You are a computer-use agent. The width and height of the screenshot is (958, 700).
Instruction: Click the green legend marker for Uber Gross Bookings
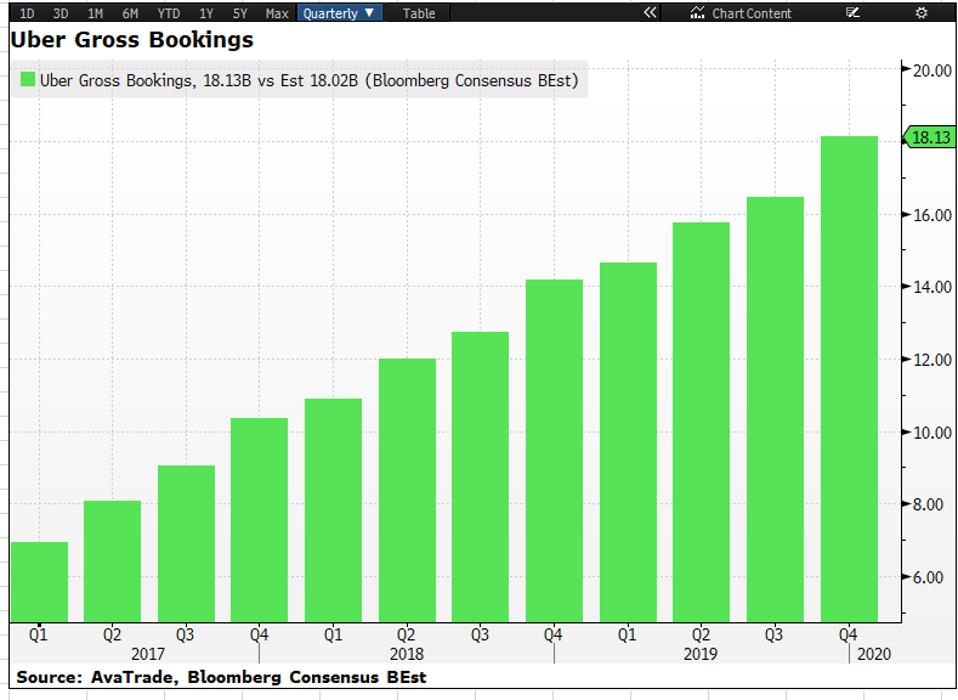click(27, 81)
